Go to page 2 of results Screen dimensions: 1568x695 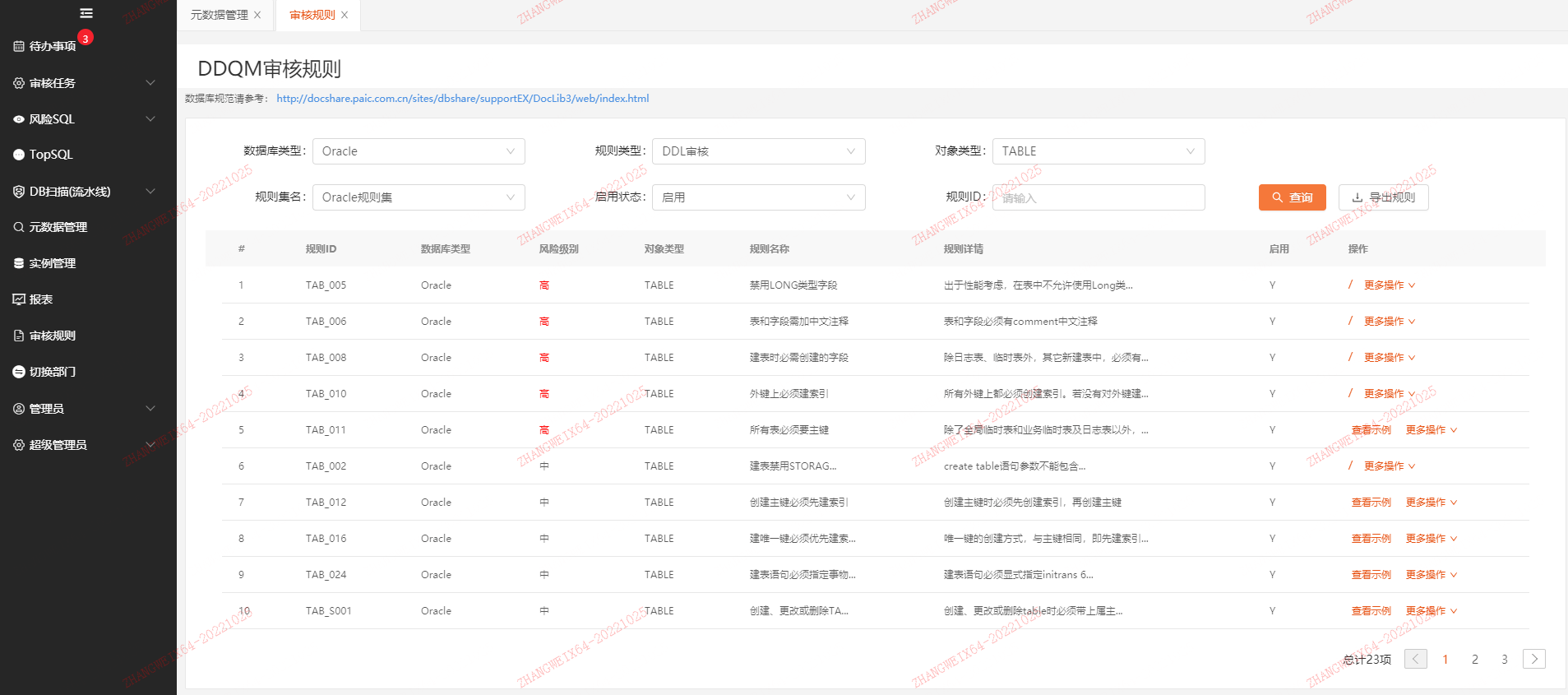coord(1475,659)
